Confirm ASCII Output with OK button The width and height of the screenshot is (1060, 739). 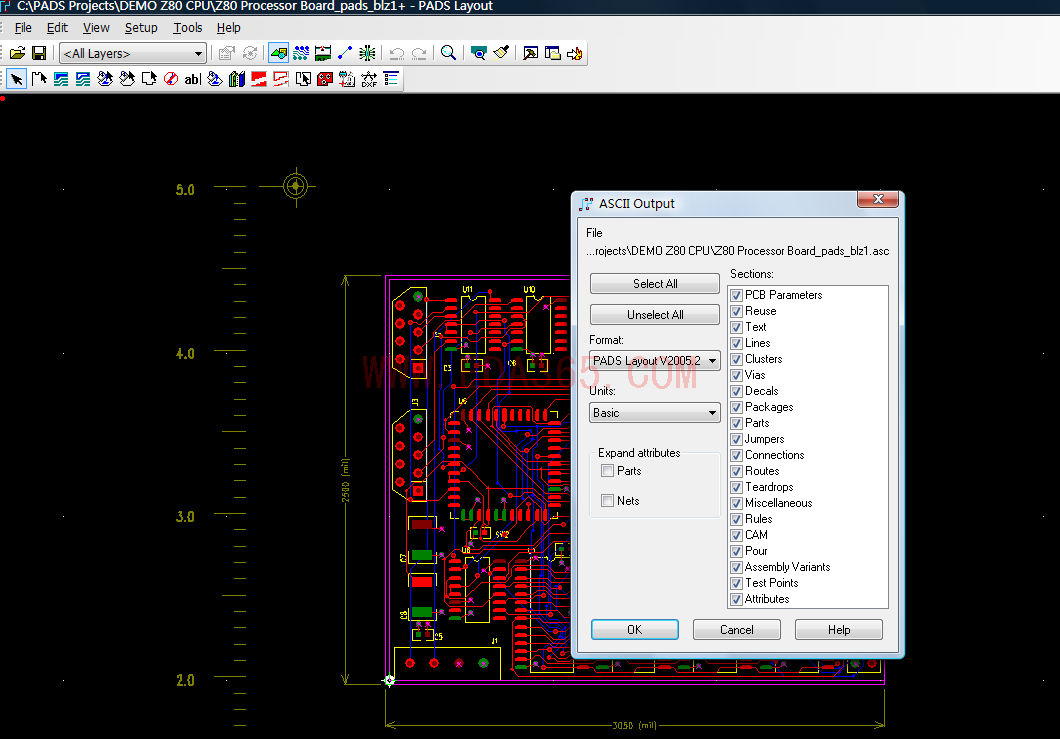click(634, 630)
